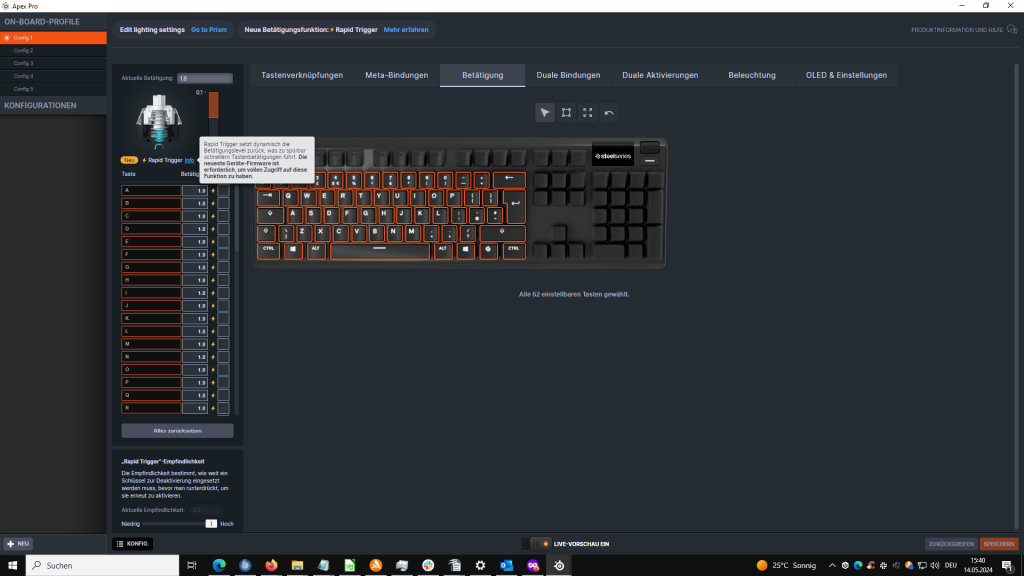Tick the Rapid Trigger checkbox for key O
The height and width of the screenshot is (576, 1024).
[x=223, y=370]
